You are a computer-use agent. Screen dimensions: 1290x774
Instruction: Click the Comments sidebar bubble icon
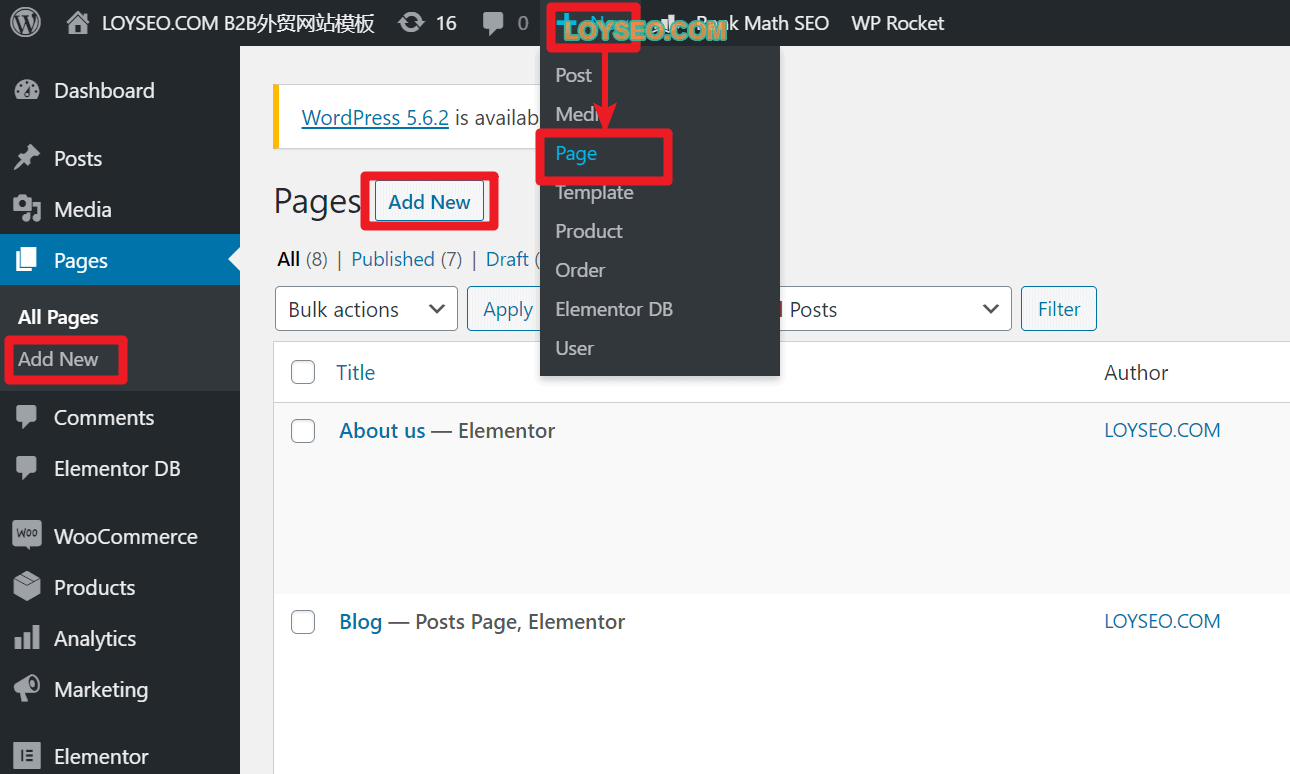click(27, 417)
